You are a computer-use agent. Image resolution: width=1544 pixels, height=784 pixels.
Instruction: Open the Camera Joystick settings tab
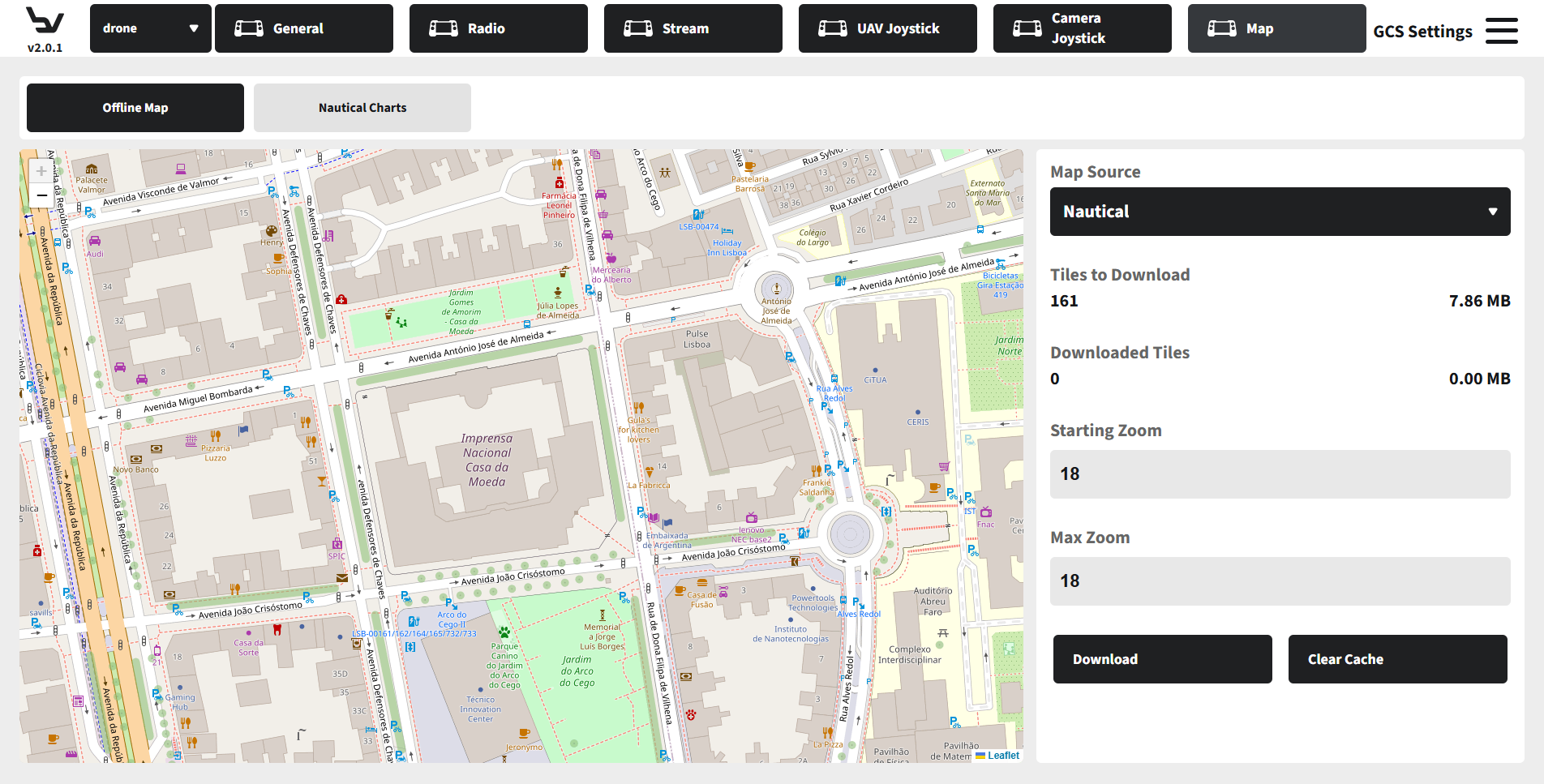pos(1083,28)
